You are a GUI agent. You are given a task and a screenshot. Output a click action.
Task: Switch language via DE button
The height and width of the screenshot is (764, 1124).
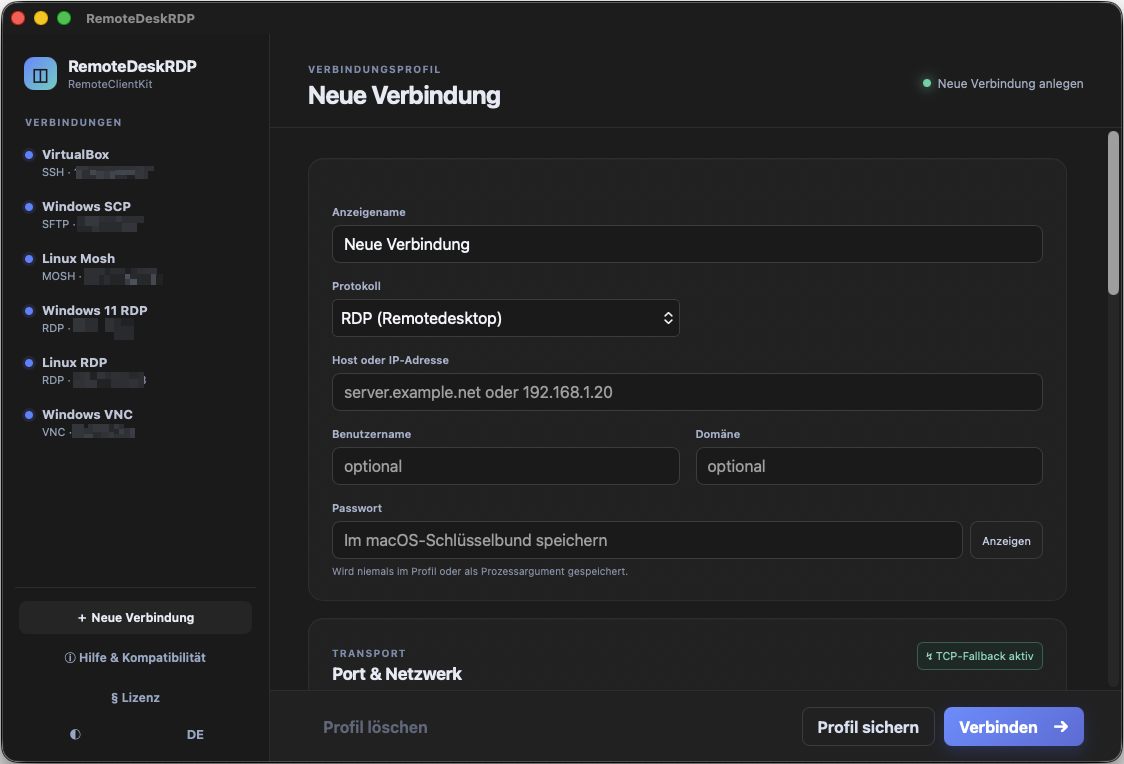(195, 735)
